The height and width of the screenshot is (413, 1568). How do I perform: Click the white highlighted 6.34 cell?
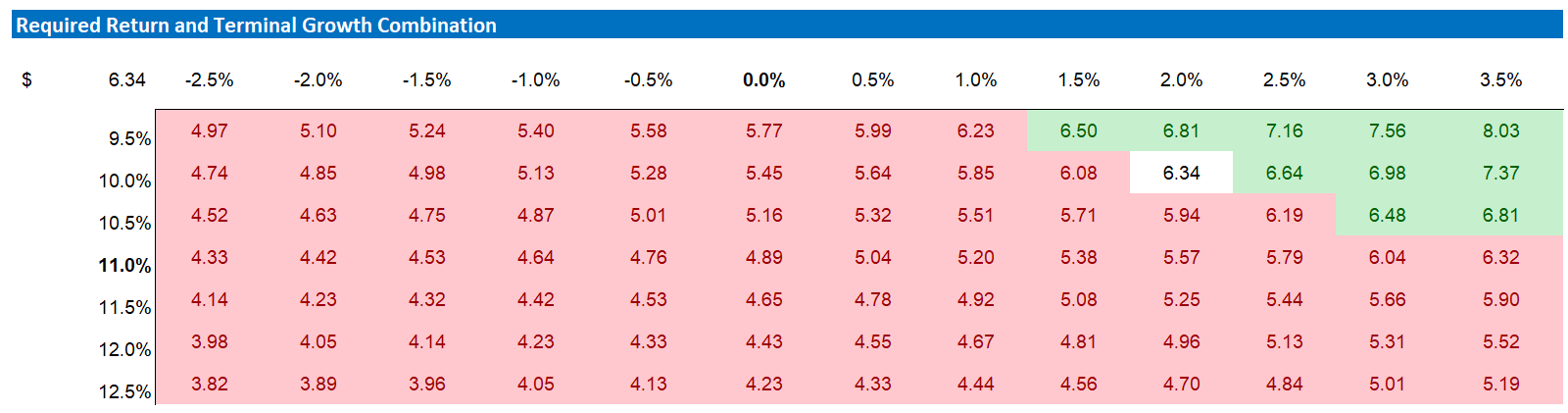point(1181,173)
